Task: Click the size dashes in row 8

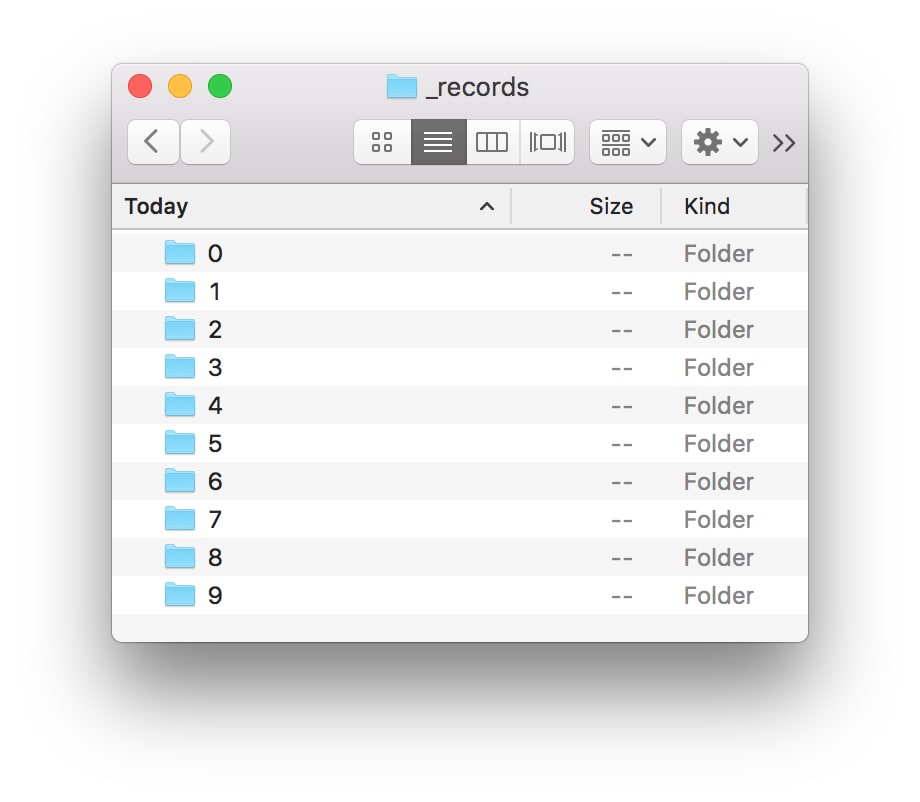Action: 622,558
